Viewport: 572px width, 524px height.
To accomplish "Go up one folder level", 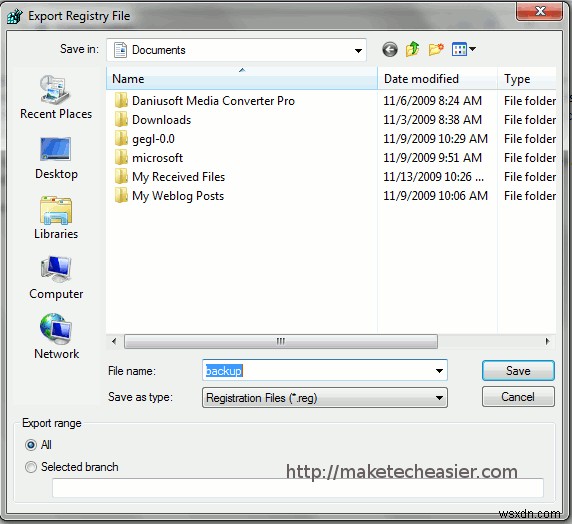I will coord(413,49).
